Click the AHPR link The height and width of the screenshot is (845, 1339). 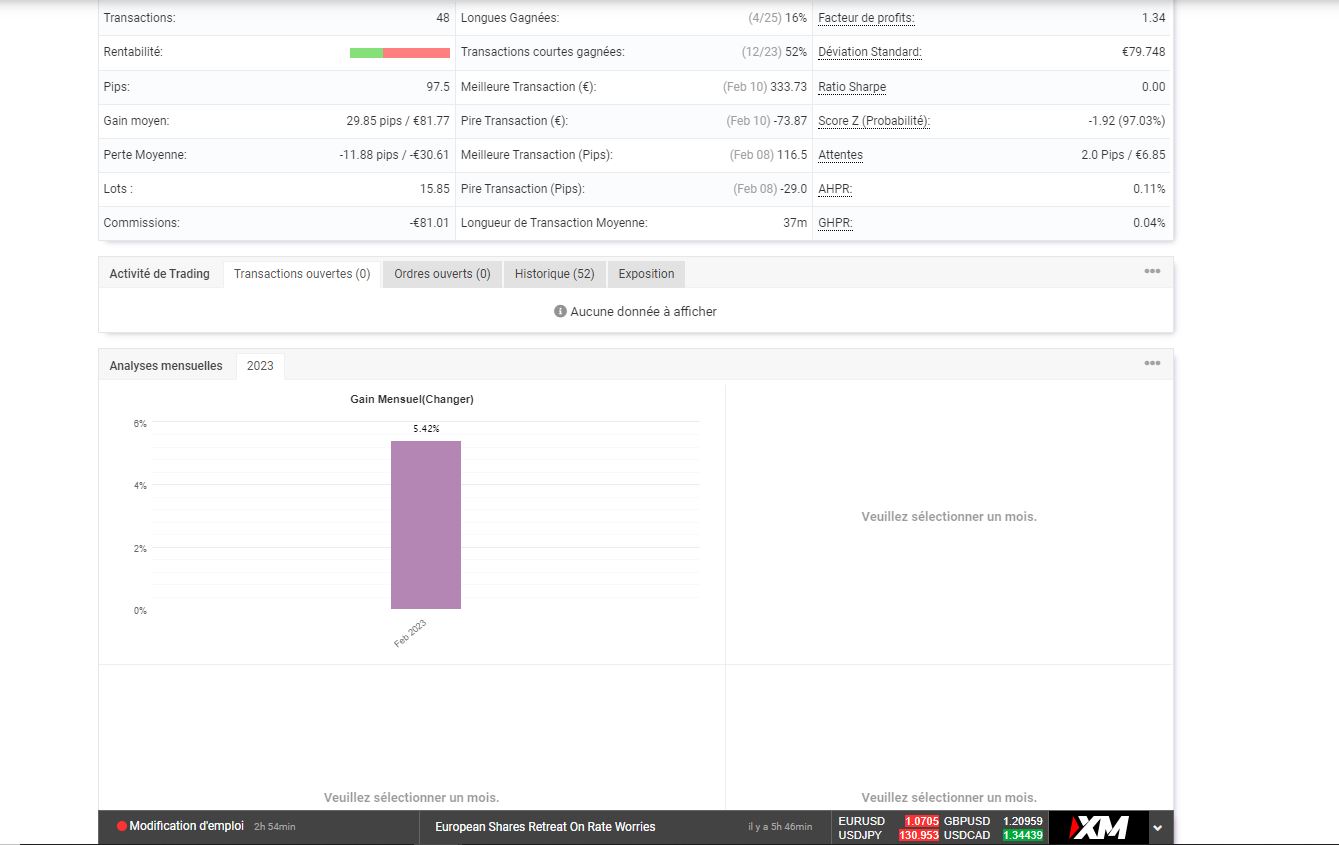(x=835, y=189)
